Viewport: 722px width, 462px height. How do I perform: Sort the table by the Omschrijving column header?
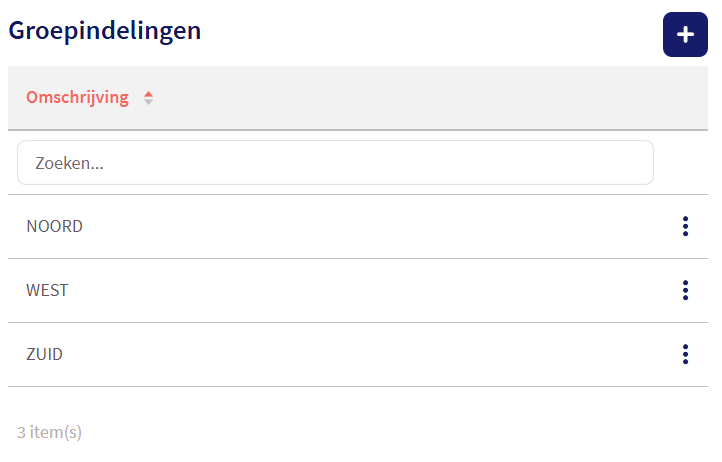click(x=78, y=98)
